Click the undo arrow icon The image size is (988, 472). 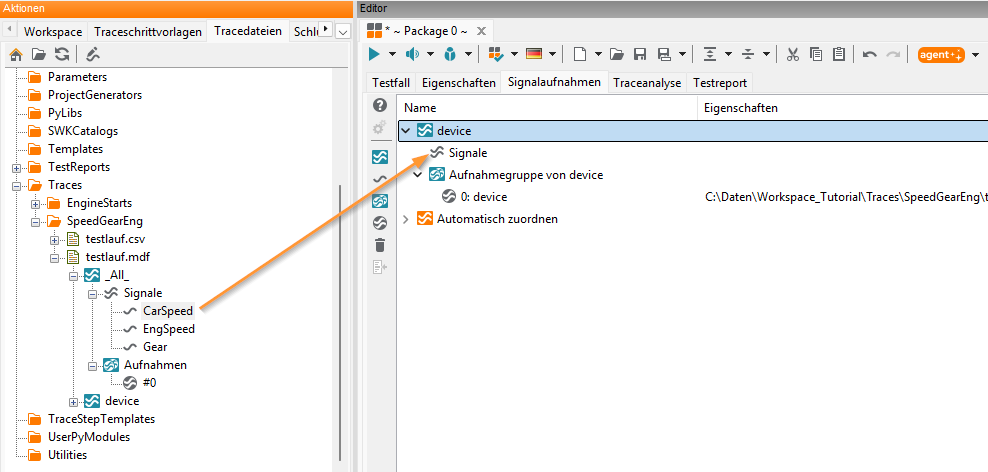(x=870, y=55)
